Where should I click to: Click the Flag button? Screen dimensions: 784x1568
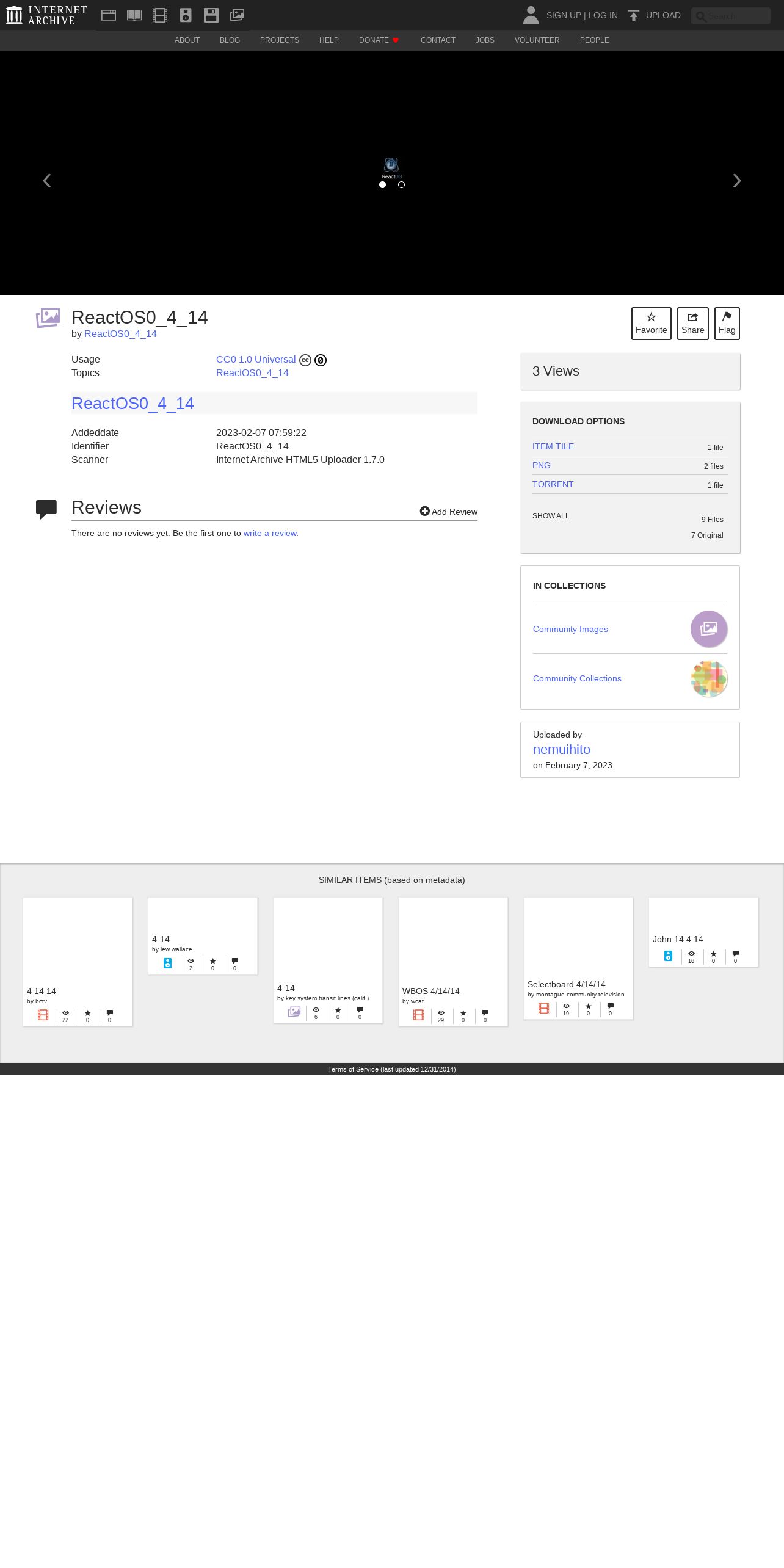pos(727,324)
